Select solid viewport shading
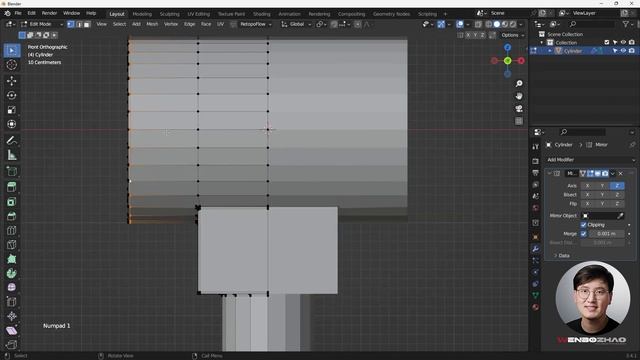Screen dimensions: 640x360 click(496, 24)
